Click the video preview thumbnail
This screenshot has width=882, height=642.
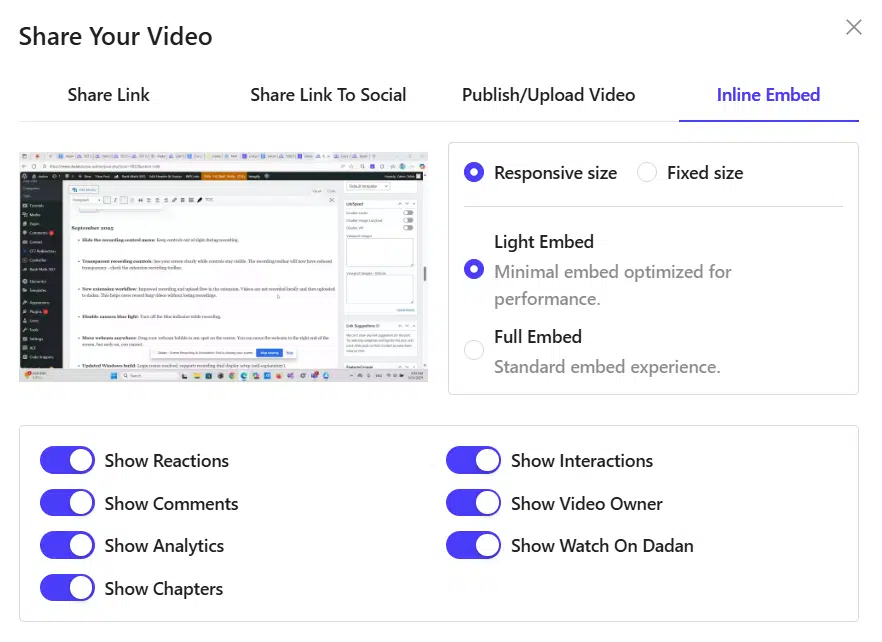(x=223, y=267)
